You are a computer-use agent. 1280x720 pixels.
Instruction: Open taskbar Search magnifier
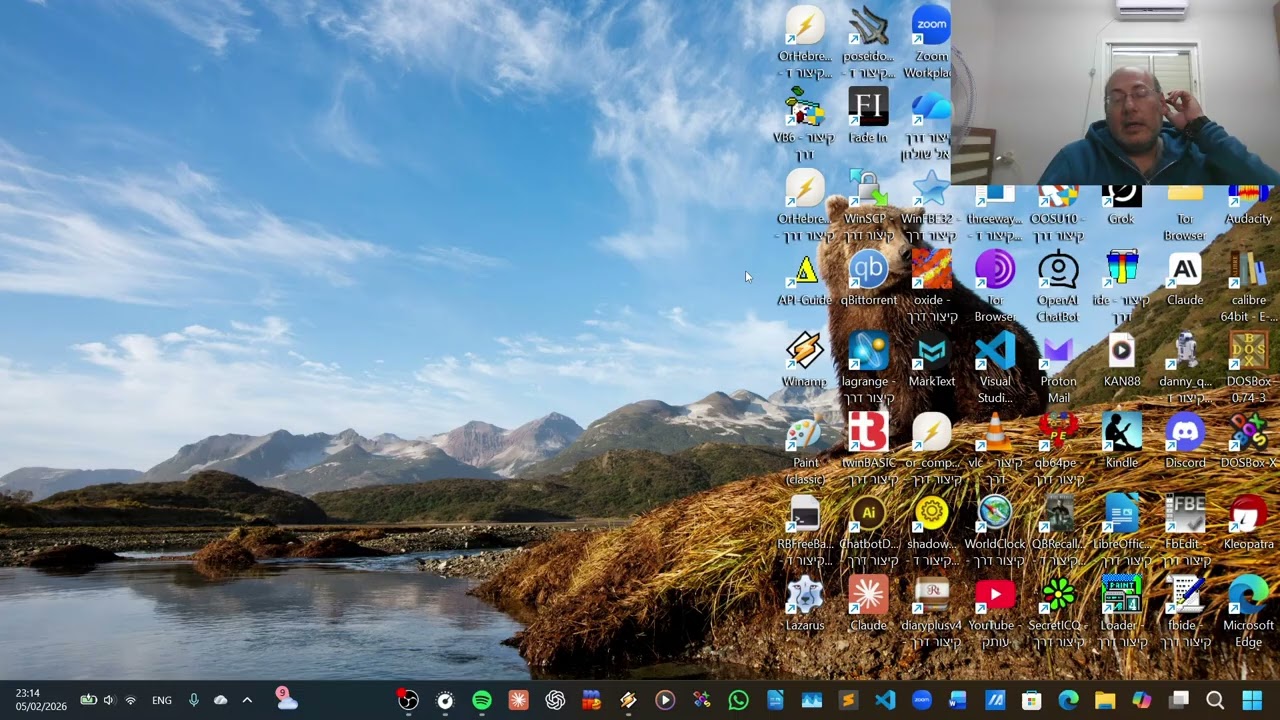tap(1215, 700)
